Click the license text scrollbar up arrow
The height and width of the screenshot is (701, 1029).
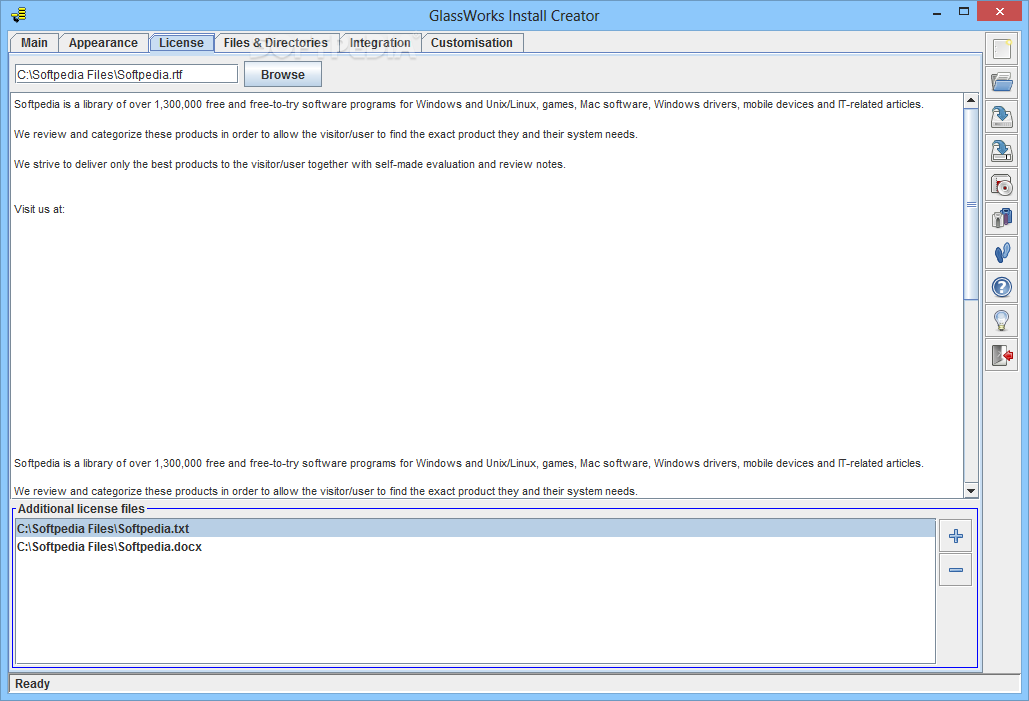[971, 100]
